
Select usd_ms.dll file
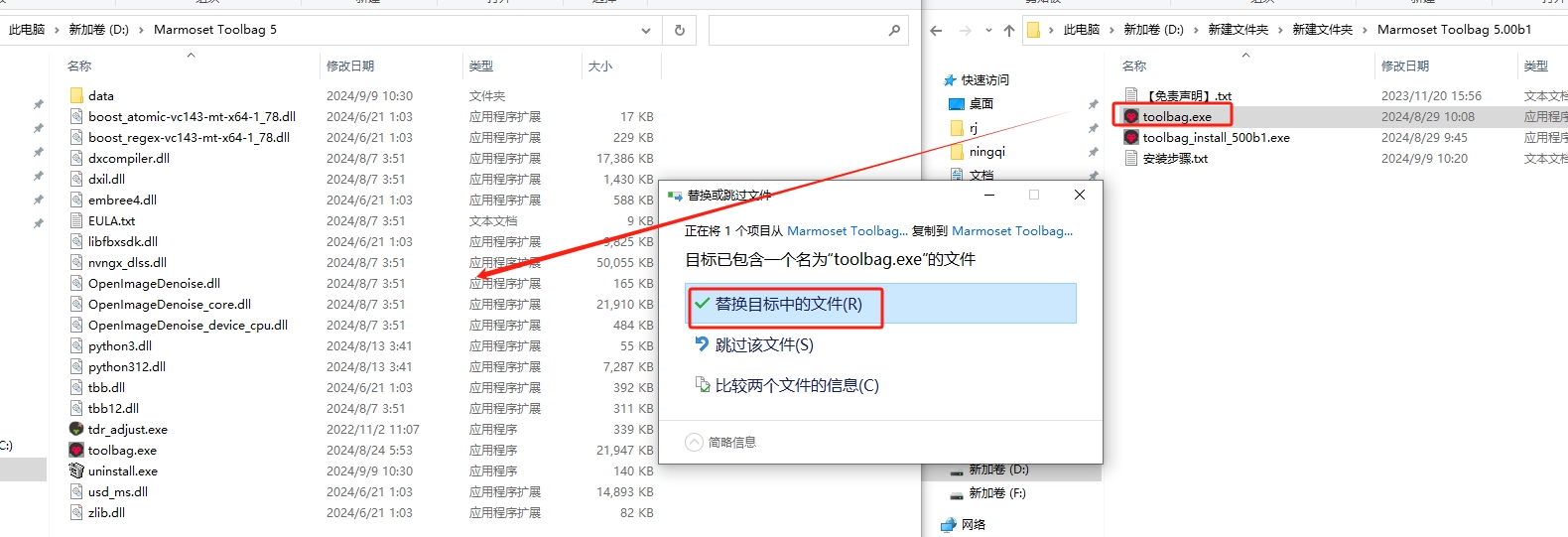pos(118,491)
